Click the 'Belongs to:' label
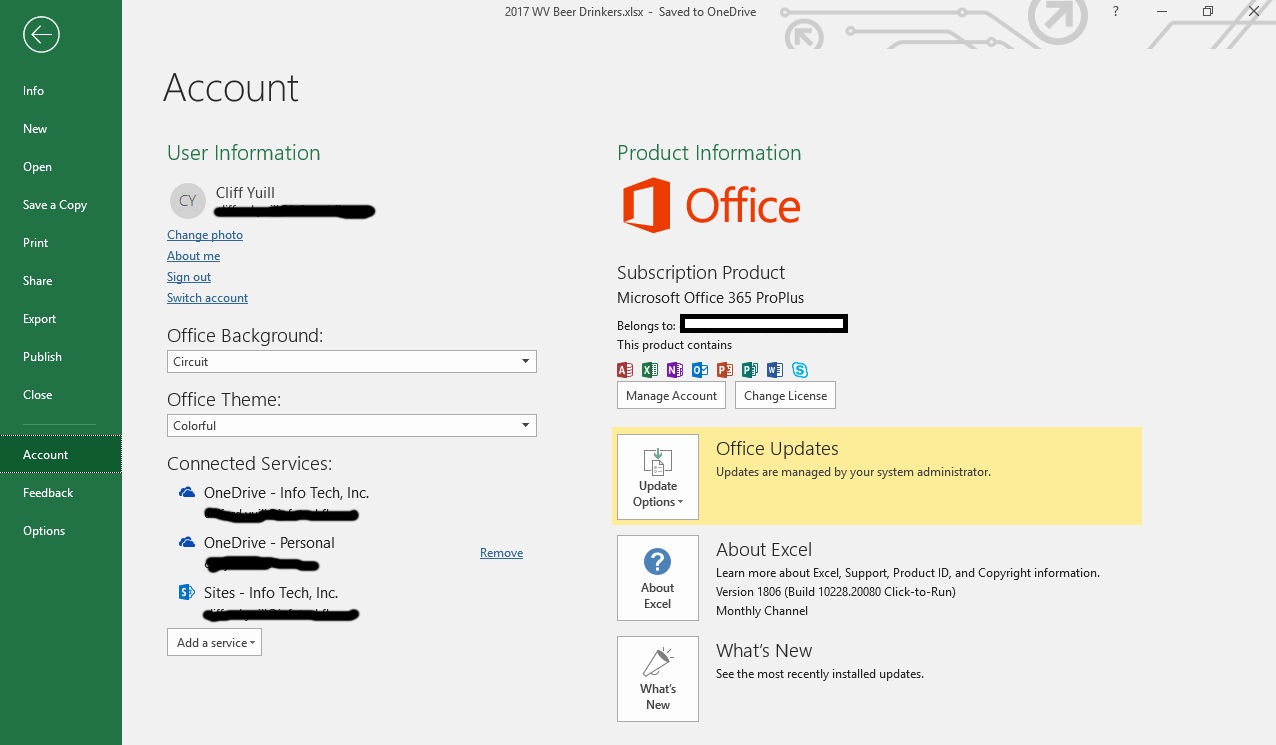This screenshot has width=1276, height=745. (x=646, y=325)
